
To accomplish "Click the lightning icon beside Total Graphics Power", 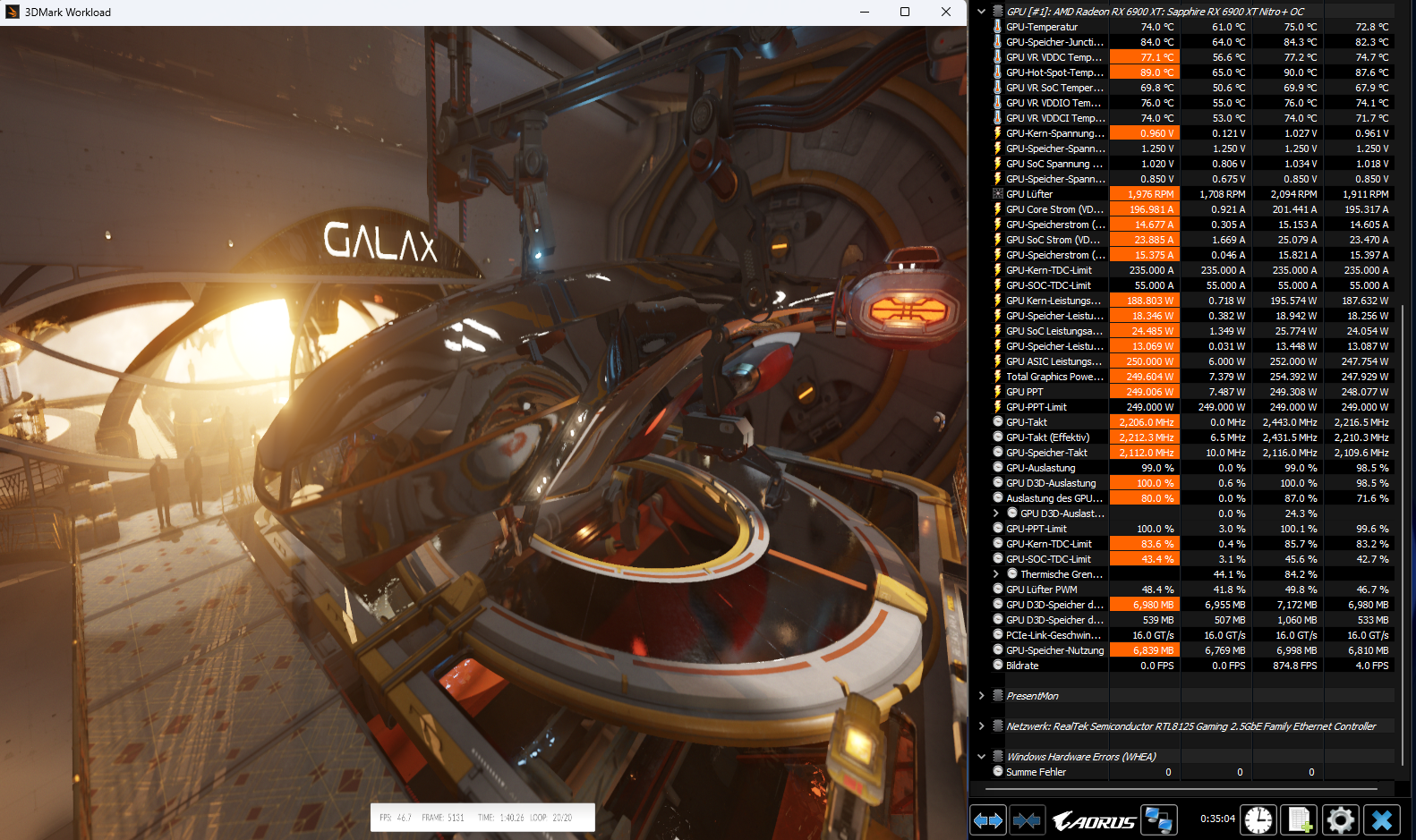I will [x=997, y=377].
